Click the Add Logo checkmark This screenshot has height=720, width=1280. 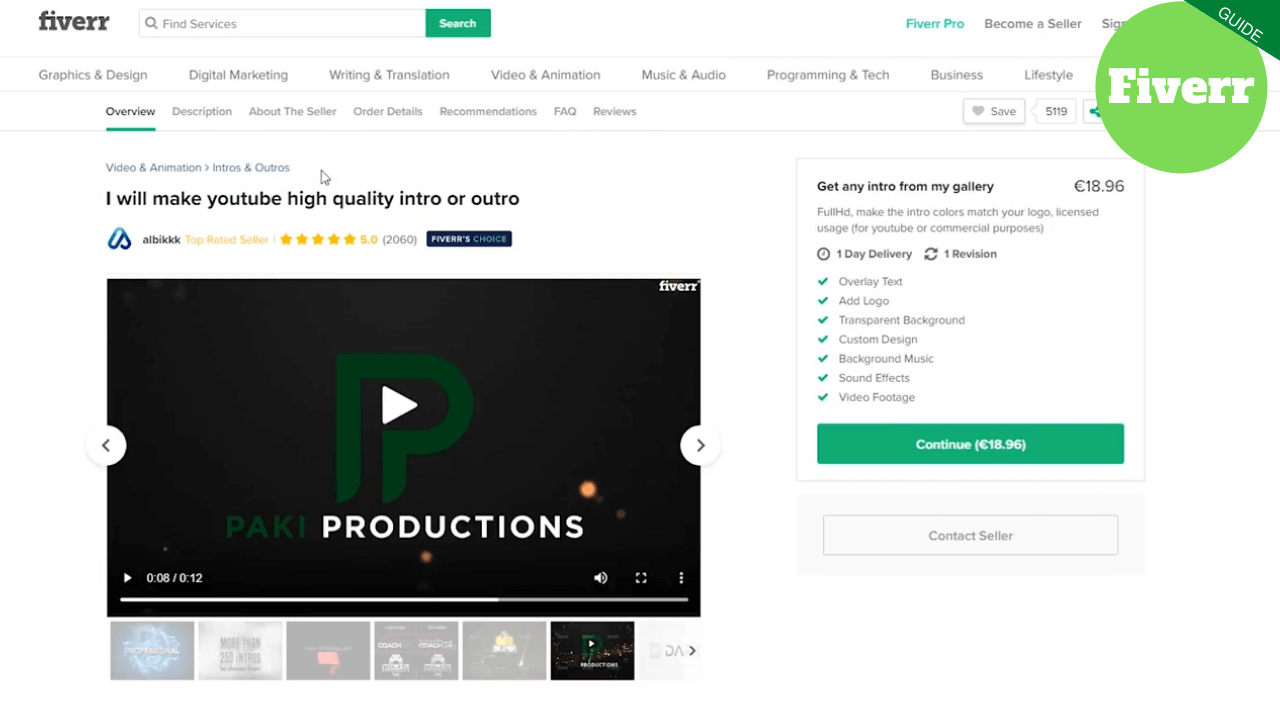[823, 301]
